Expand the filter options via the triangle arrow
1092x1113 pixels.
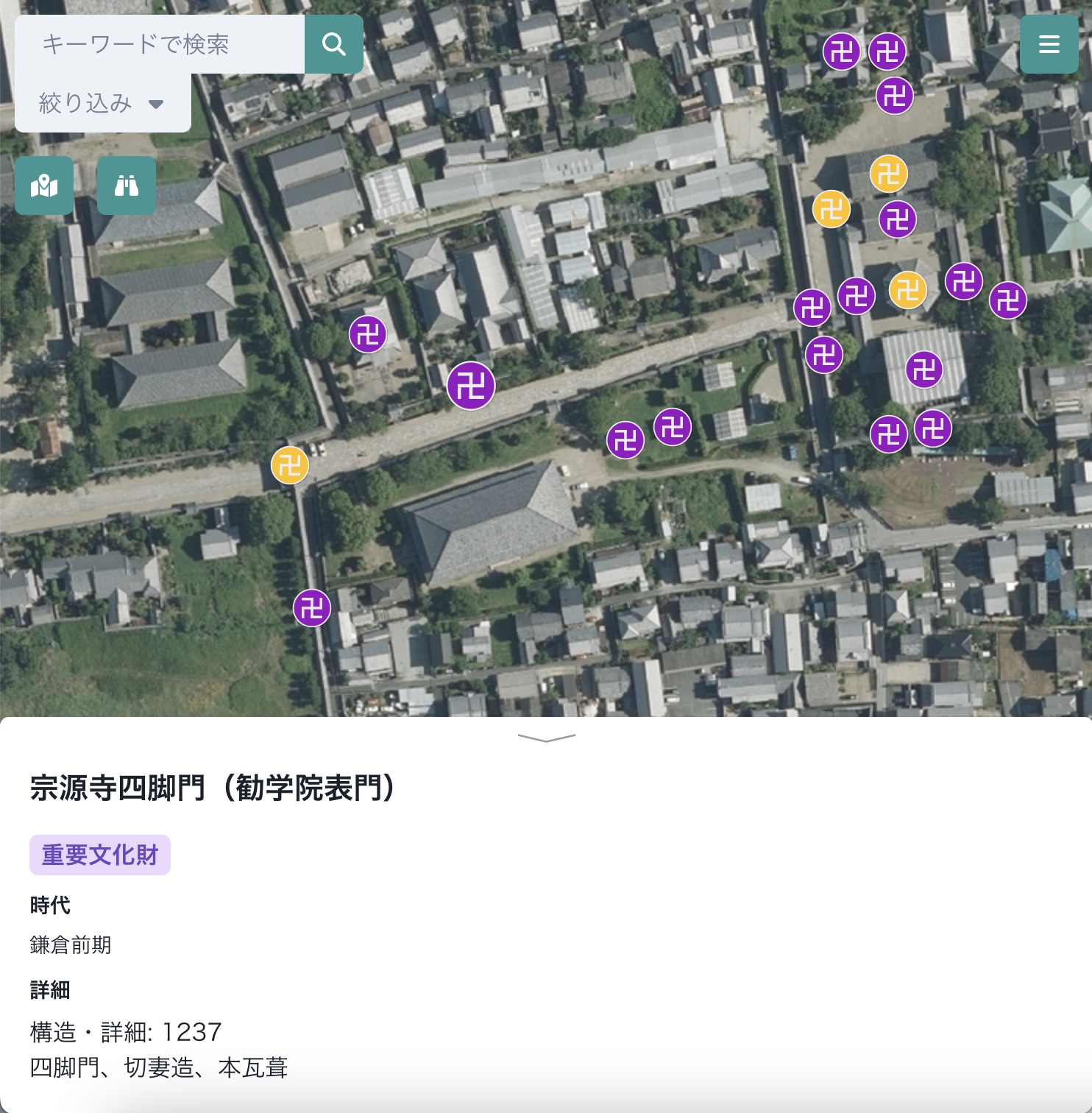tap(156, 105)
